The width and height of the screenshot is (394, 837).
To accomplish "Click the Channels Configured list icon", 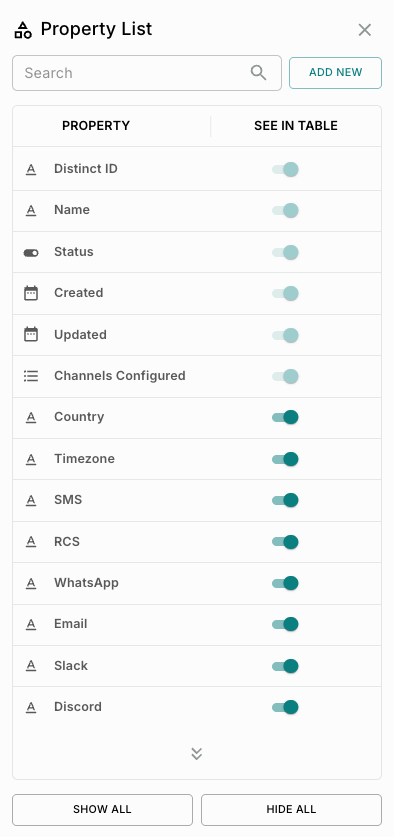I will pos(31,376).
